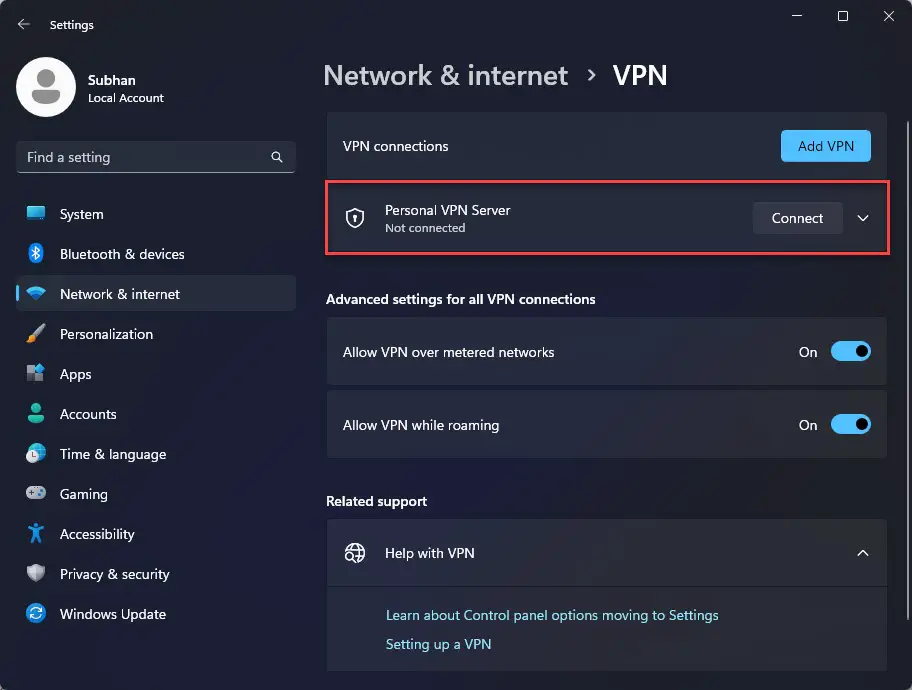Connect to Personal VPN Server

point(797,218)
